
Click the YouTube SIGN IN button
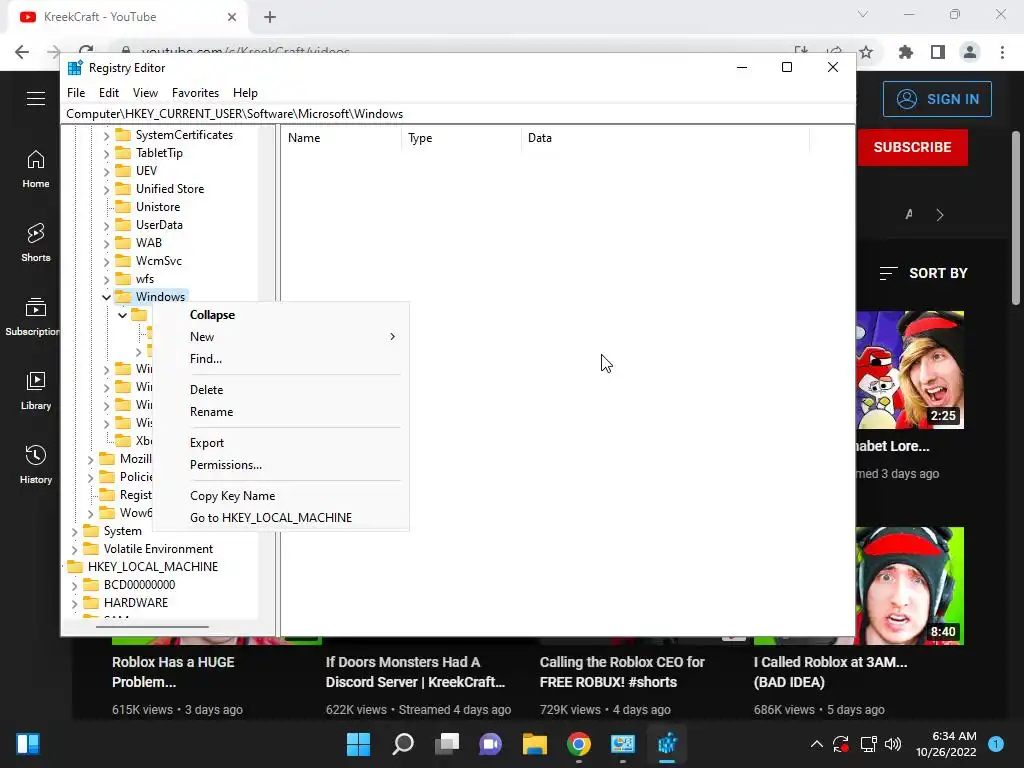tap(937, 99)
